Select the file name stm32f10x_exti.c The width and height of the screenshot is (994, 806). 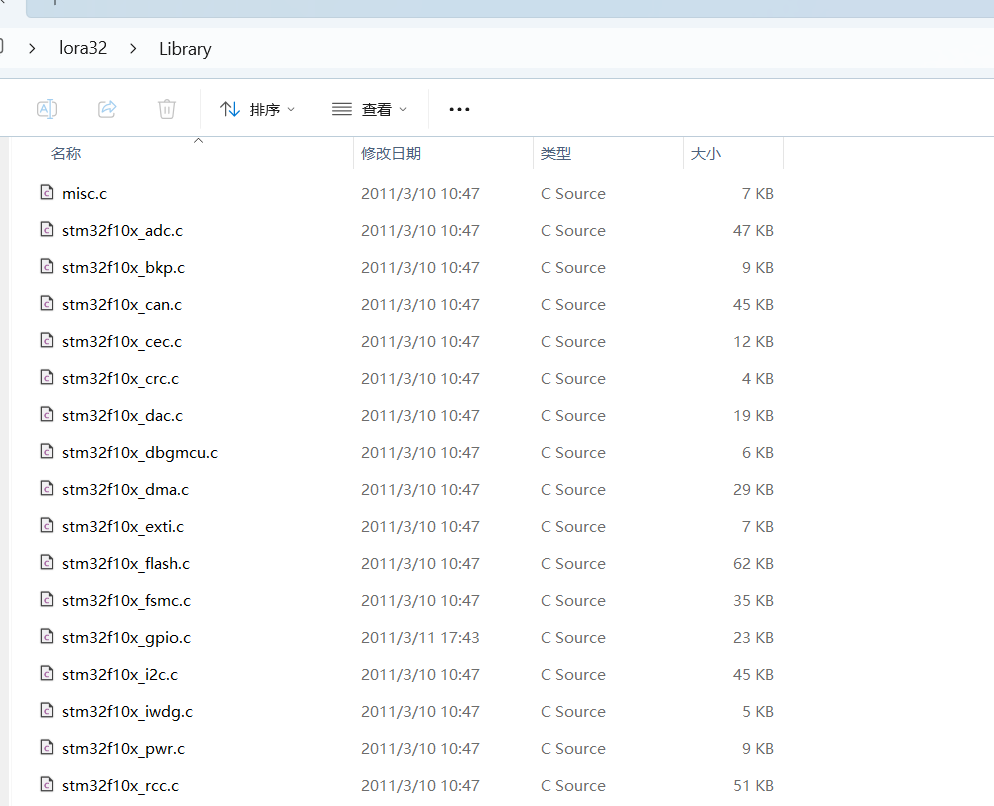pos(123,526)
